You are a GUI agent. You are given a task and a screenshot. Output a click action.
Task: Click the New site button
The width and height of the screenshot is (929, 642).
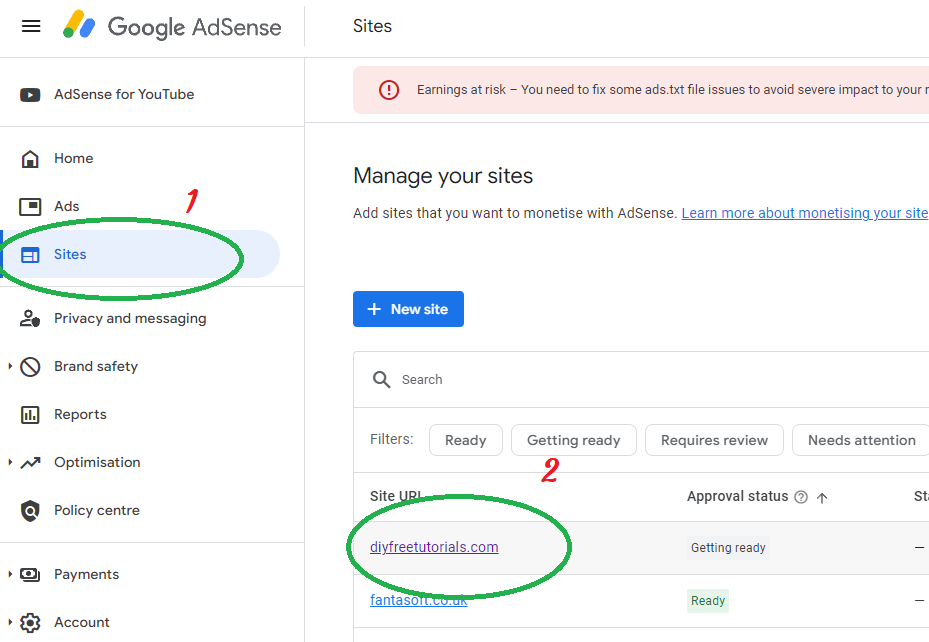[x=408, y=309]
